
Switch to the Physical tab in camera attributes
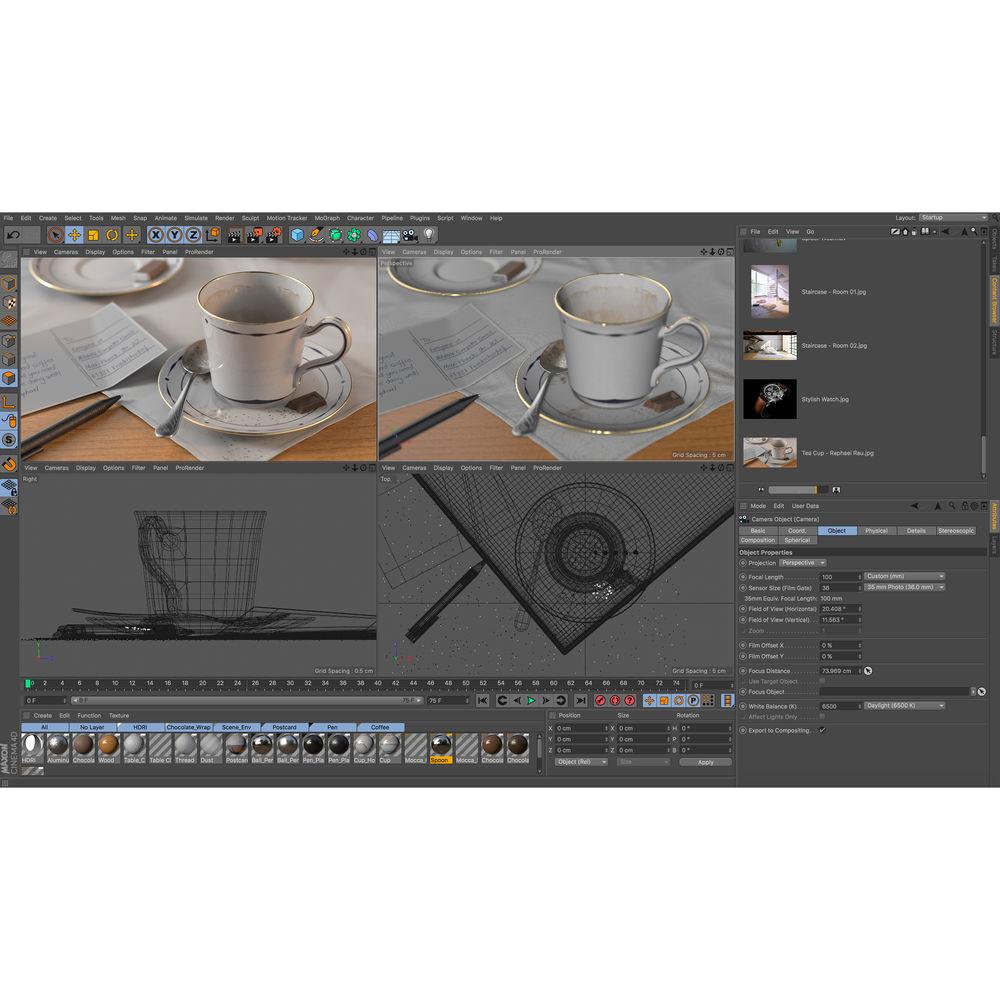[x=875, y=530]
